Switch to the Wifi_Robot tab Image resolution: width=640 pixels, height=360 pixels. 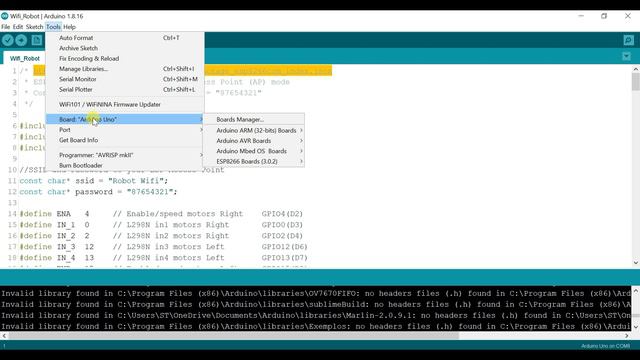(24, 58)
